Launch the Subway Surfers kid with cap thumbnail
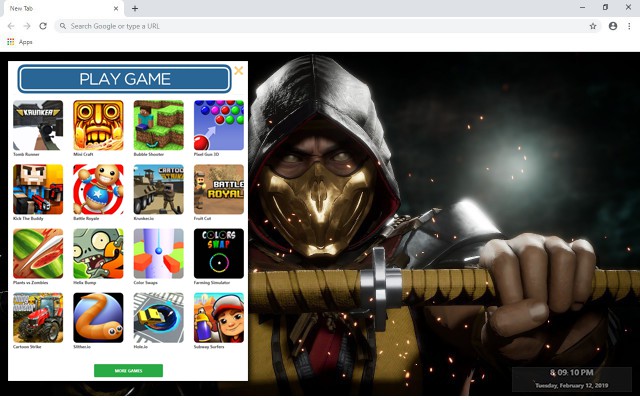The image size is (640, 400). 219,318
